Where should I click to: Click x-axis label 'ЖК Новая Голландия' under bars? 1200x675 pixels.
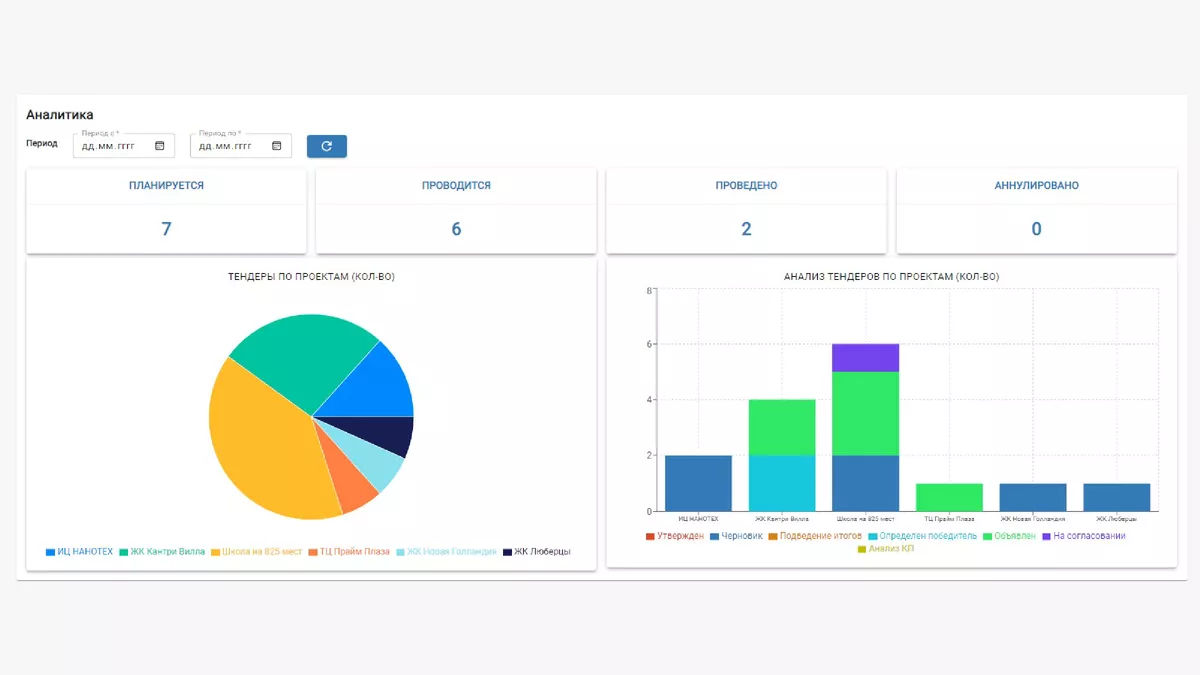[1033, 519]
